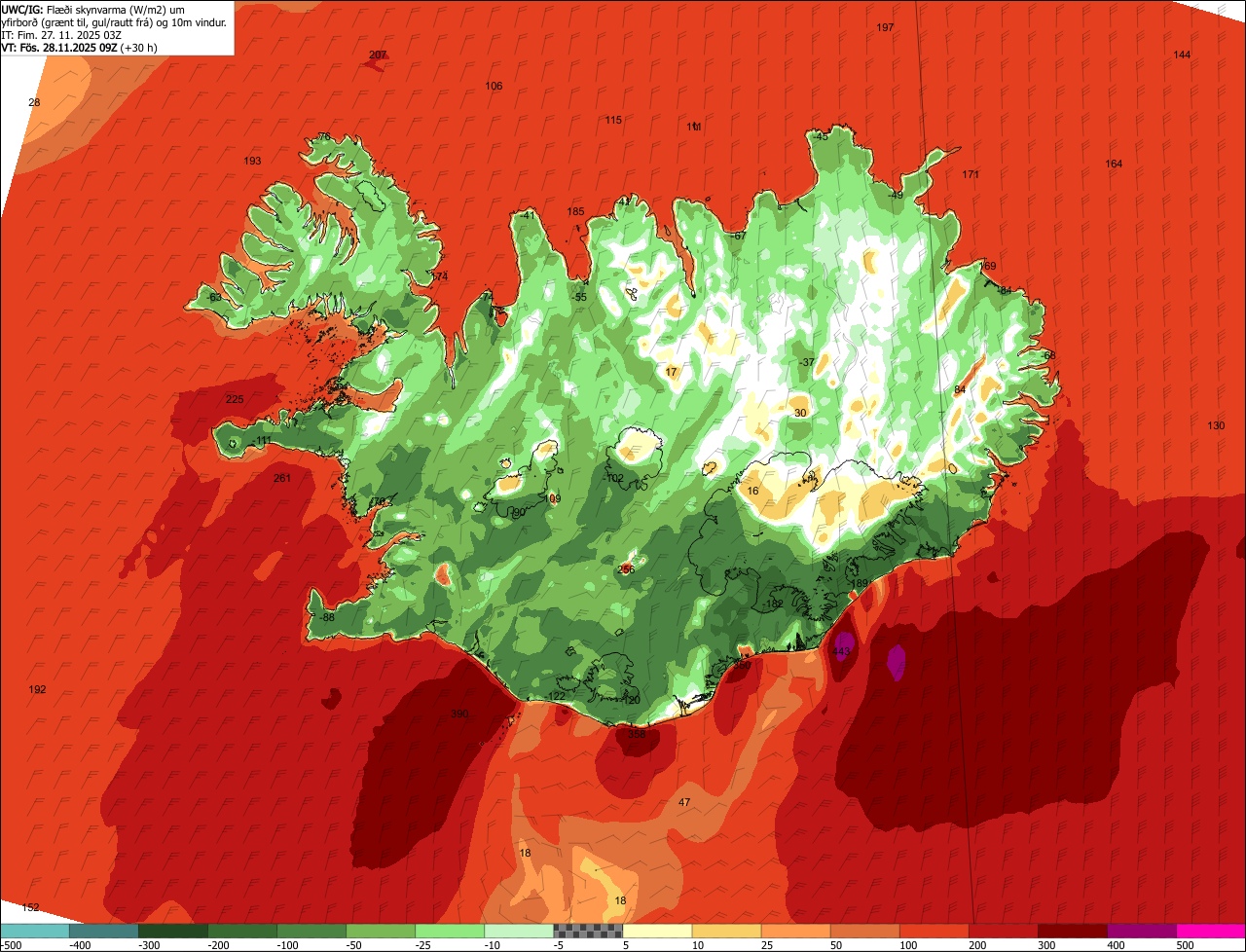
Task: Click the dark orange 50 to 100 swatch
Action: click(864, 931)
